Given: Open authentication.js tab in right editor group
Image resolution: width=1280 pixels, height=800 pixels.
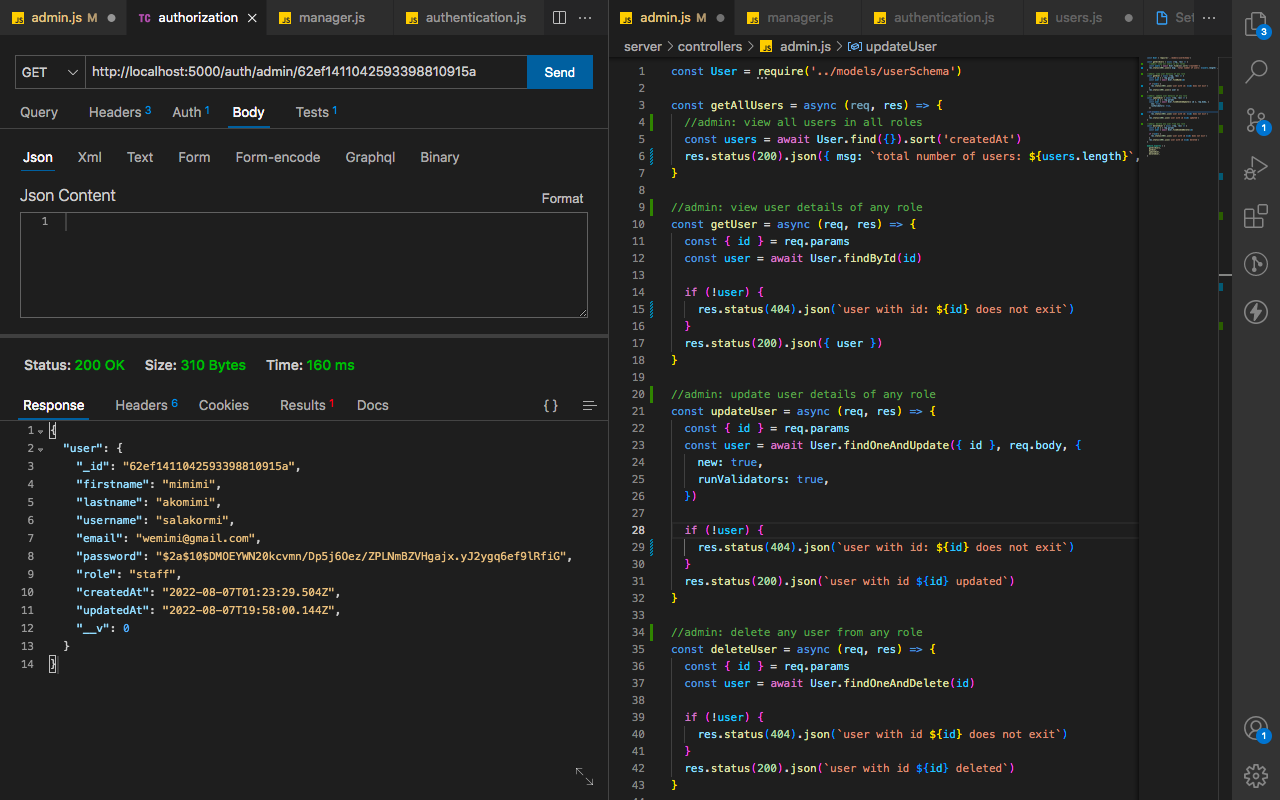Looking at the screenshot, I should click(x=944, y=18).
